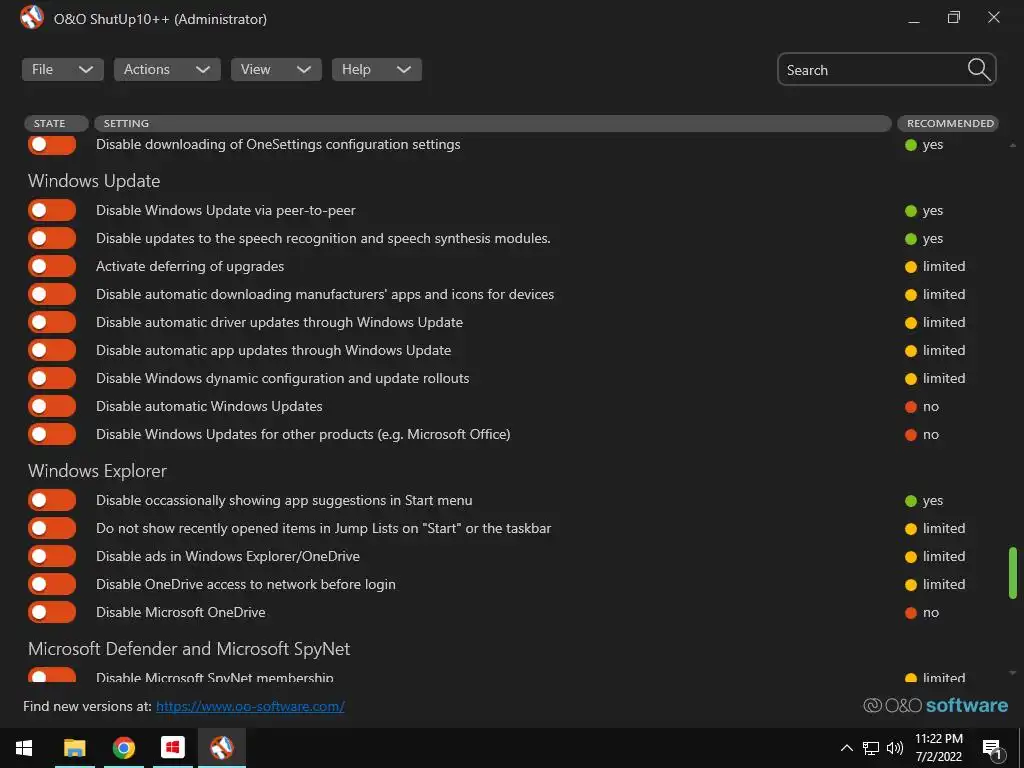Open the network tray icon
Viewport: 1024px width, 768px height.
coord(871,748)
